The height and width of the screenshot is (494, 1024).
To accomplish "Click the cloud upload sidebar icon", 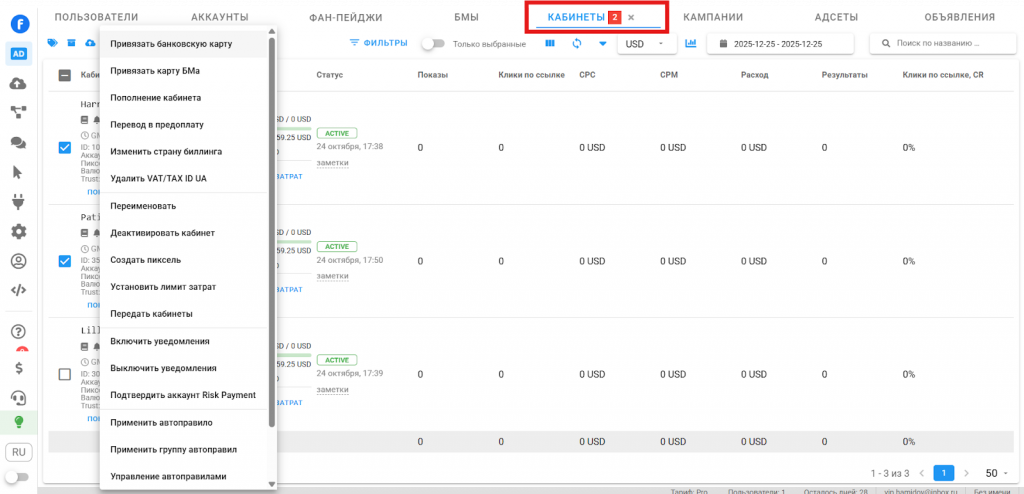I will pos(19,83).
